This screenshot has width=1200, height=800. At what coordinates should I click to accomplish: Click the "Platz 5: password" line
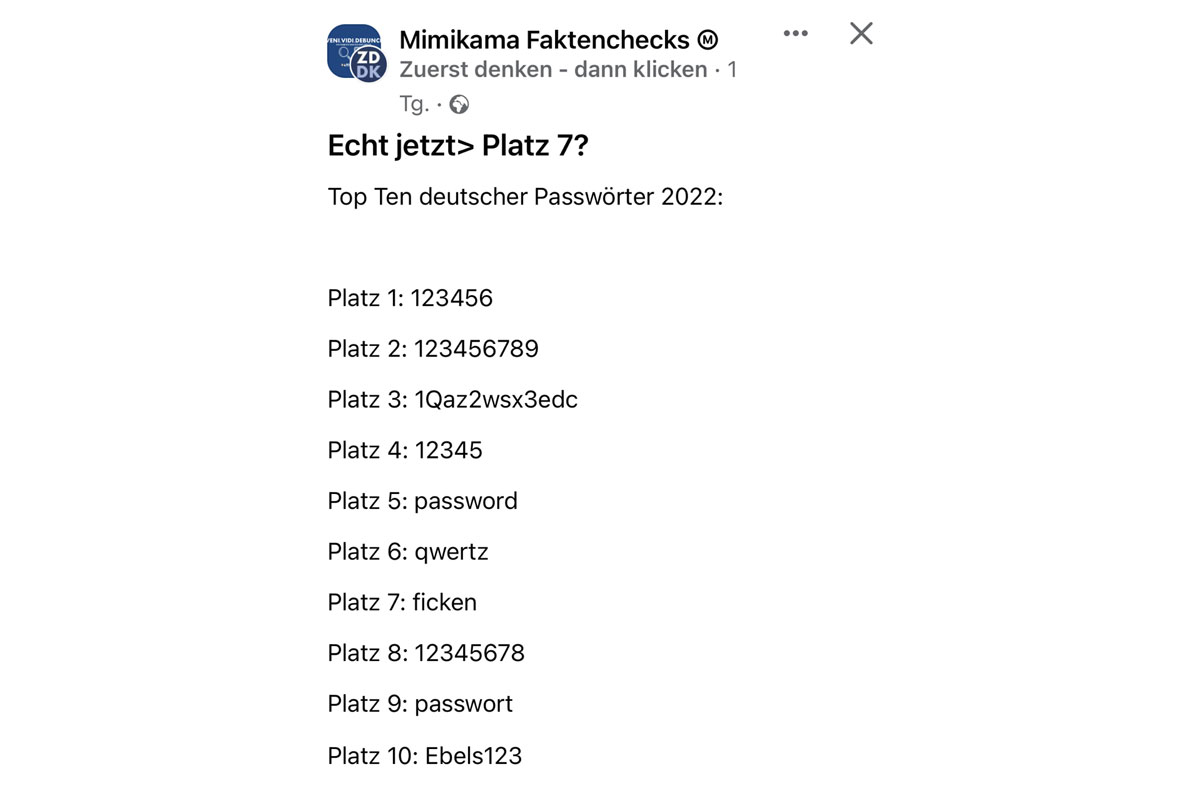[x=422, y=501]
